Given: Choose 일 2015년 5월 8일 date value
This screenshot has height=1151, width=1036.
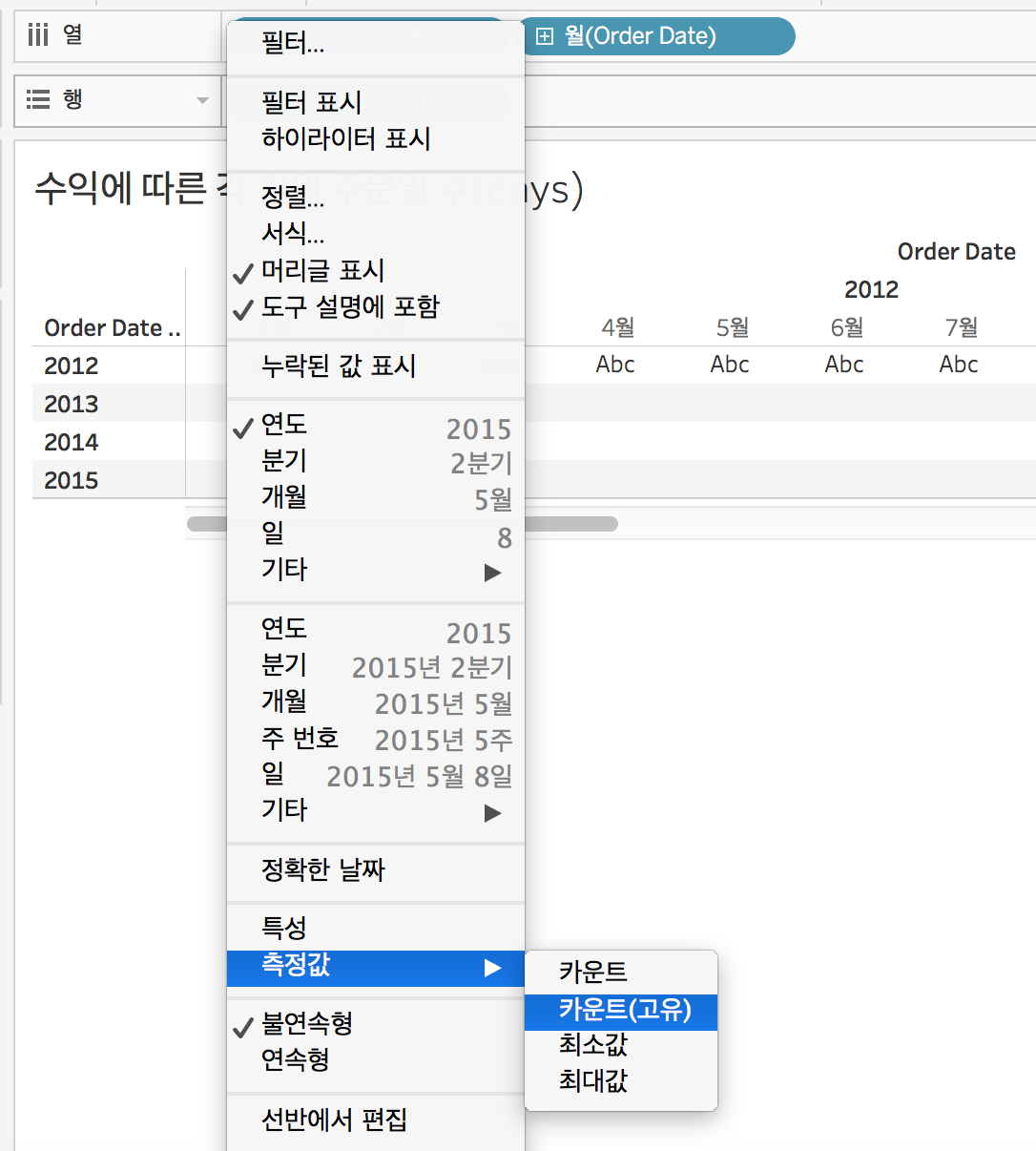Looking at the screenshot, I should point(376,774).
